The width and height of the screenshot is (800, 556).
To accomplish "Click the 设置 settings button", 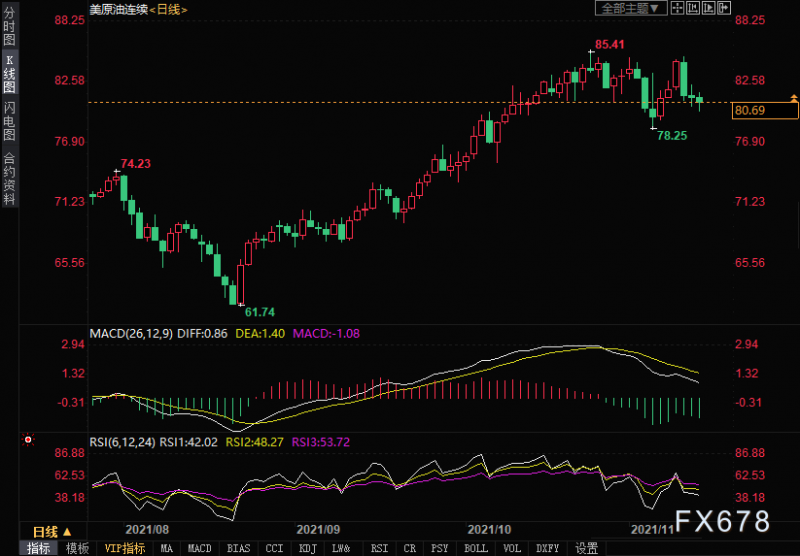I will 586,548.
